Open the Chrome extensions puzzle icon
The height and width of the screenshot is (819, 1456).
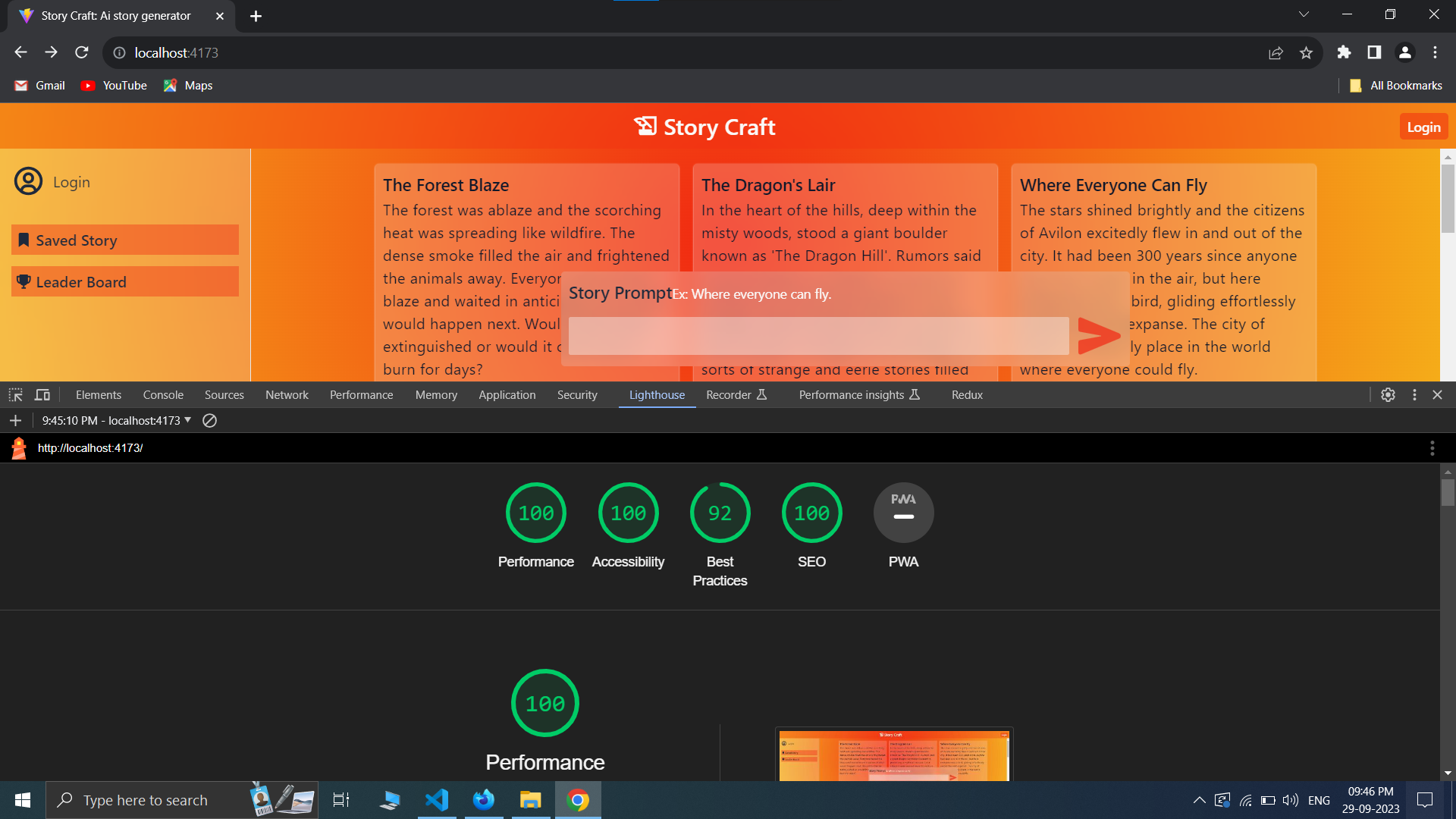(1345, 52)
